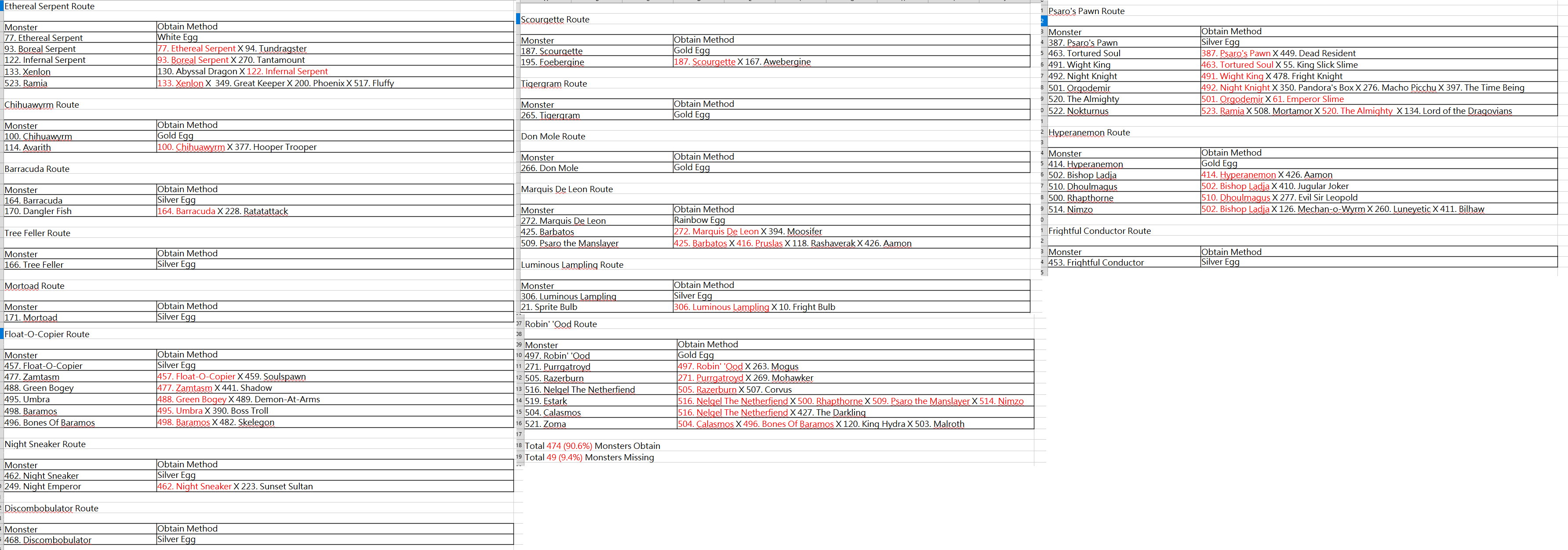The width and height of the screenshot is (1568, 550).
Task: Click the 523. Ramia monster cell
Action: tap(26, 84)
